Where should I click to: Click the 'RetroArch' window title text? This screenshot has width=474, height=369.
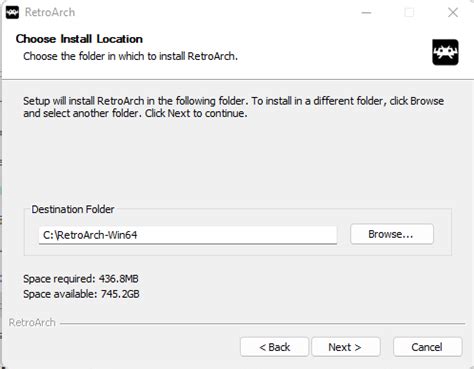50,12
